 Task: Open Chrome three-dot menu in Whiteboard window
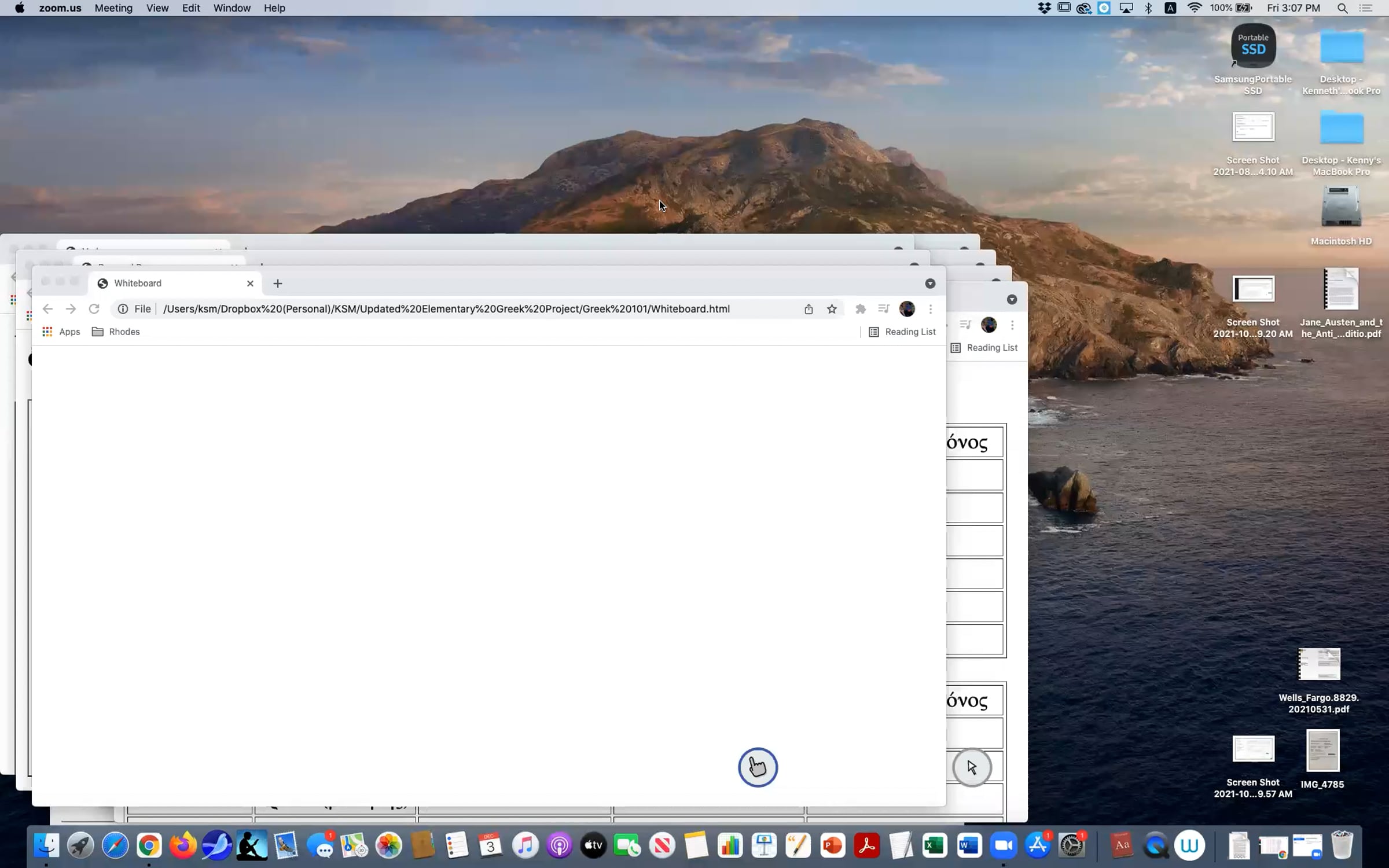point(931,309)
